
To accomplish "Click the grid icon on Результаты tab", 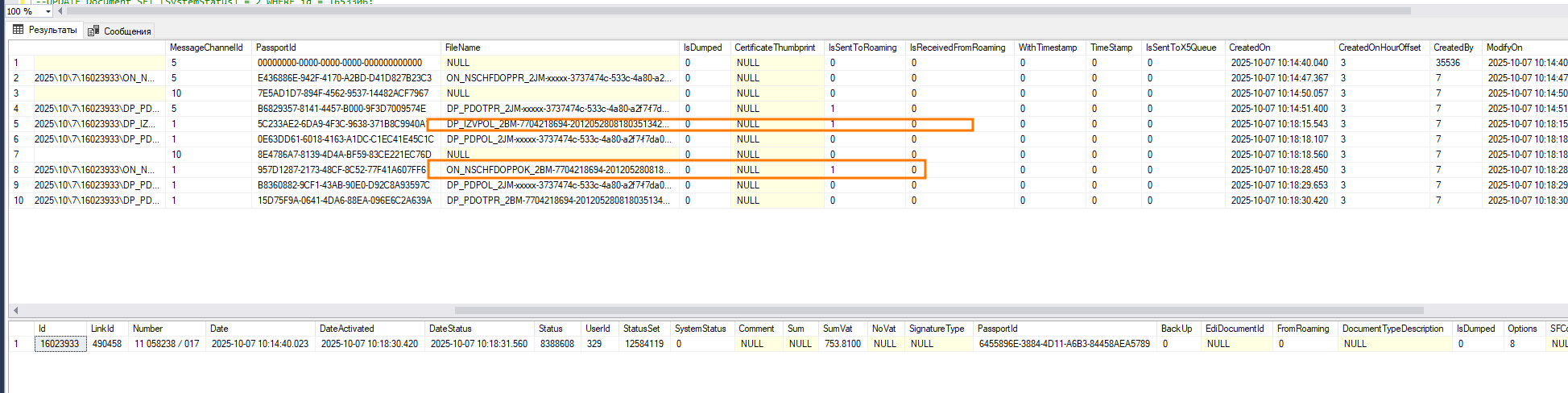I will [x=19, y=30].
